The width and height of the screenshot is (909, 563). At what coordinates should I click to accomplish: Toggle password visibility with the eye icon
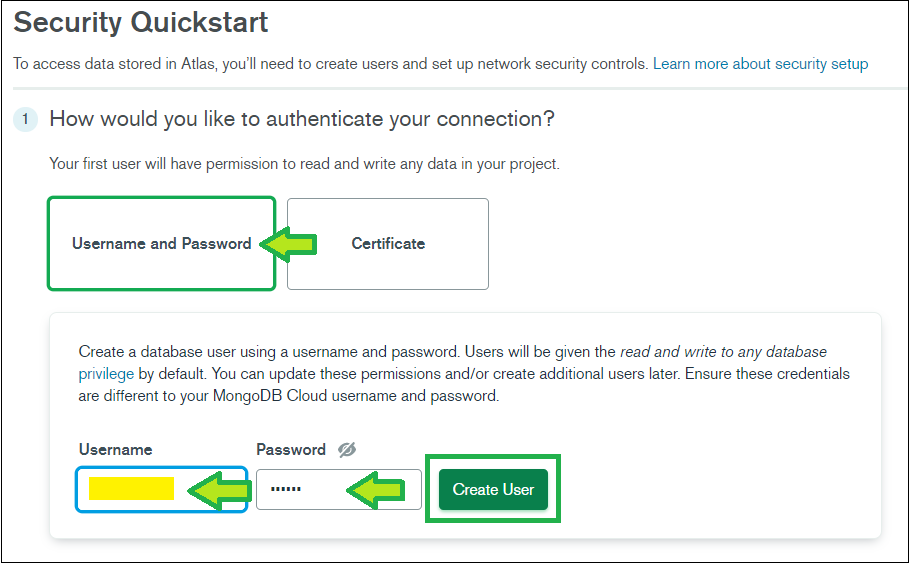(347, 449)
